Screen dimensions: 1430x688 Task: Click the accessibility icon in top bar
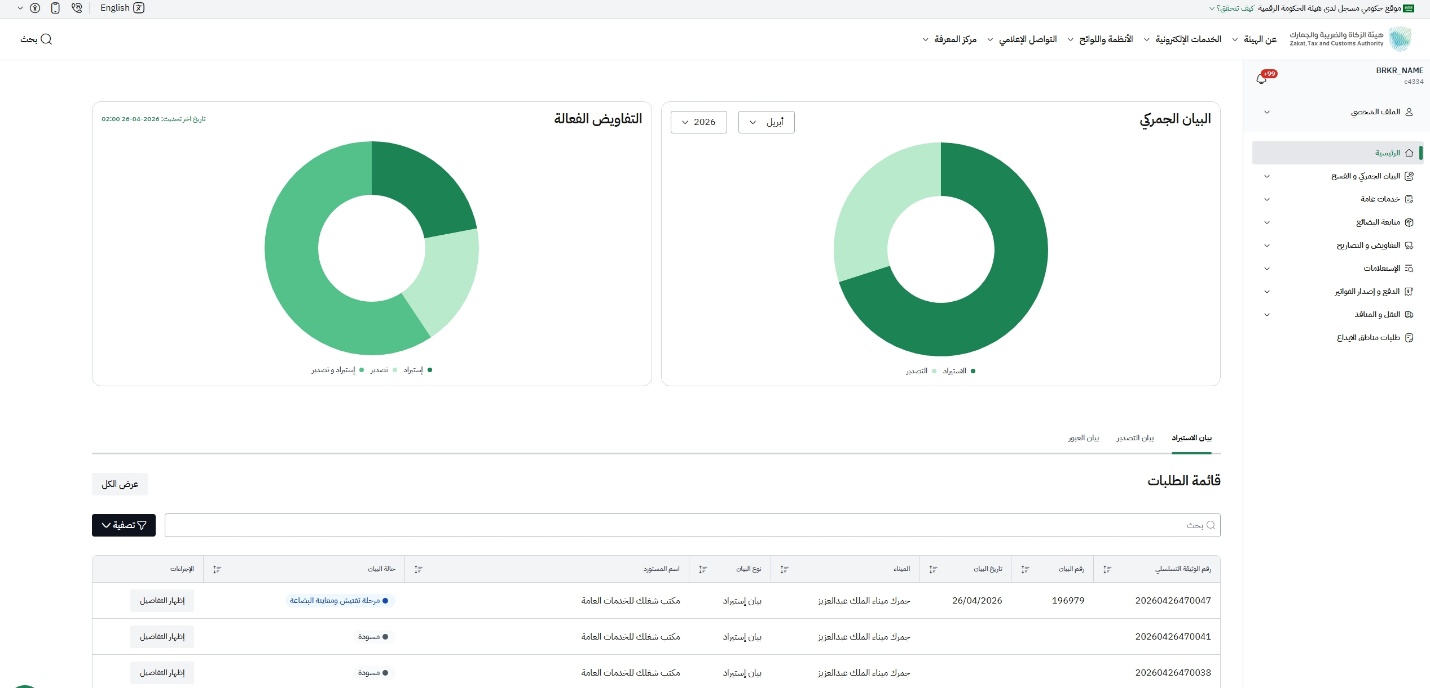35,7
